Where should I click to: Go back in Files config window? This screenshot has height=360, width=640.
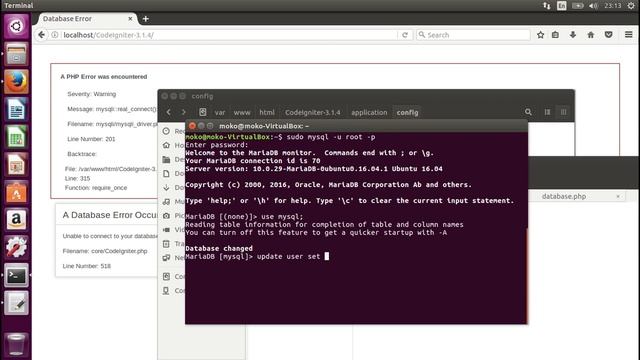pos(169,112)
